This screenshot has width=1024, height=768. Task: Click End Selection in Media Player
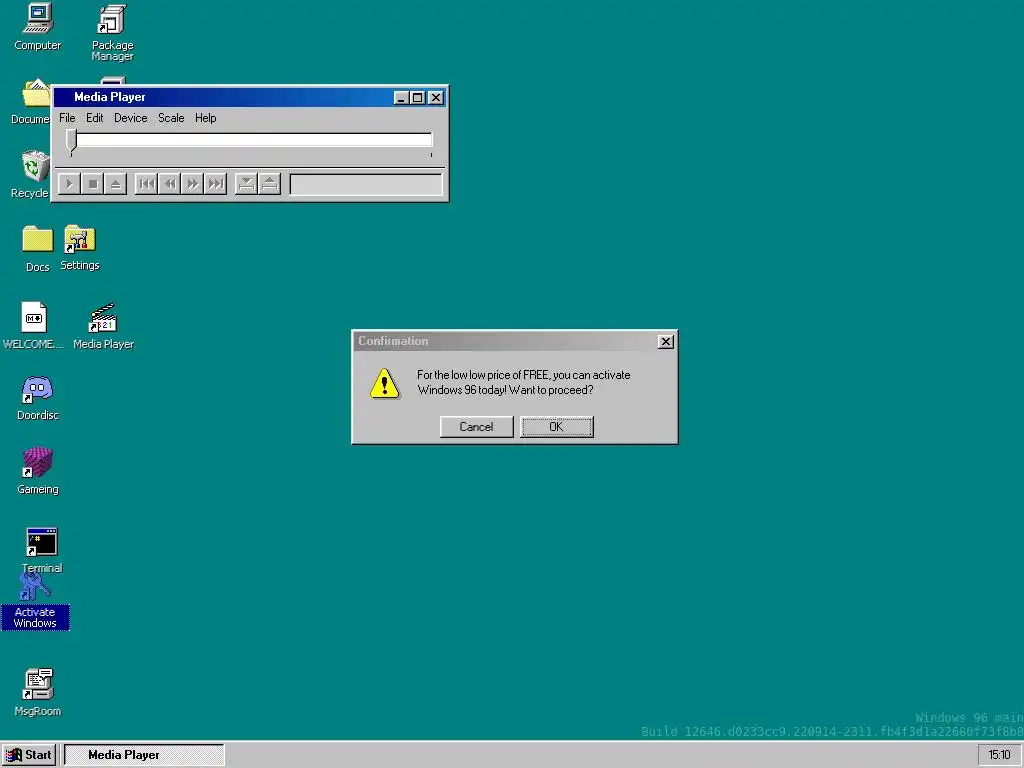[269, 184]
